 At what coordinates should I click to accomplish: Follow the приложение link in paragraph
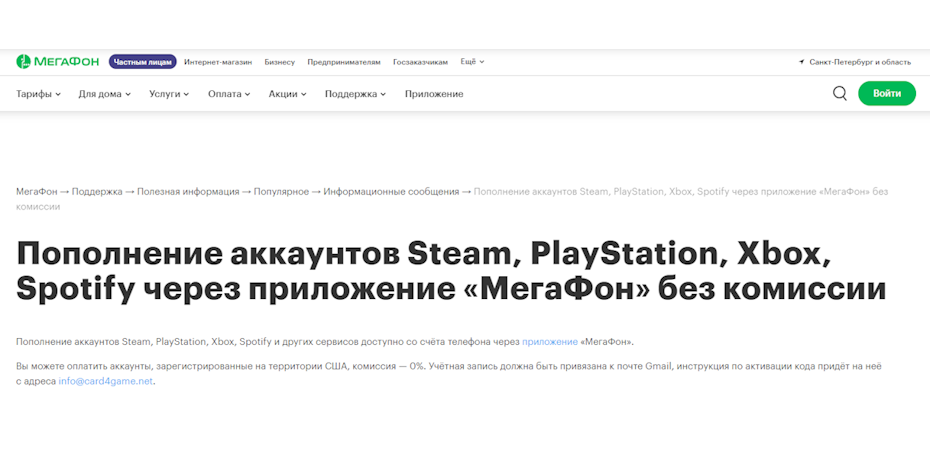click(x=549, y=341)
